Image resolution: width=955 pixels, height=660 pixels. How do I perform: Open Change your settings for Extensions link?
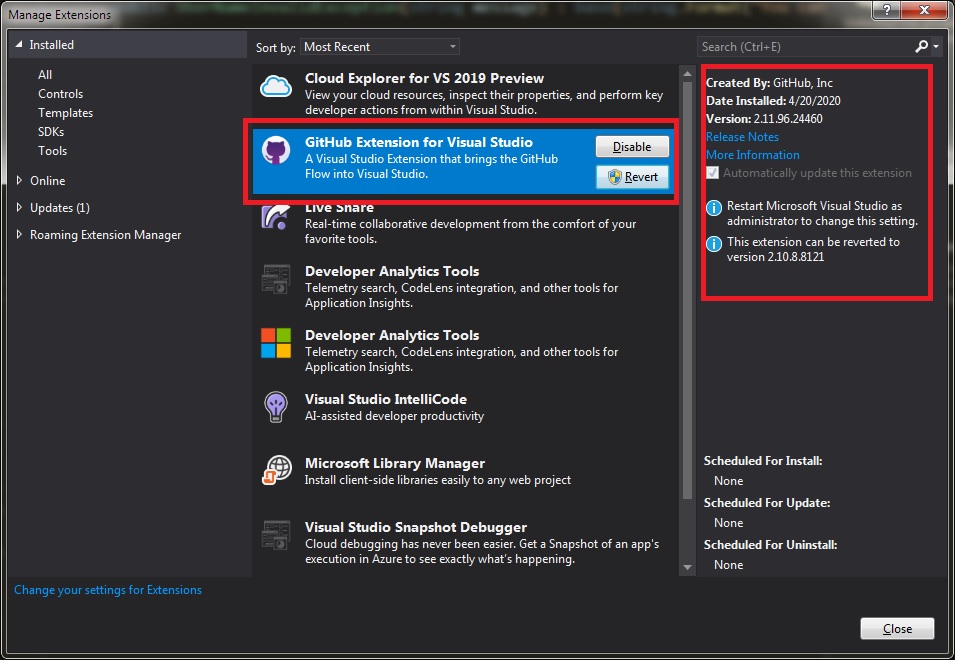(x=108, y=590)
